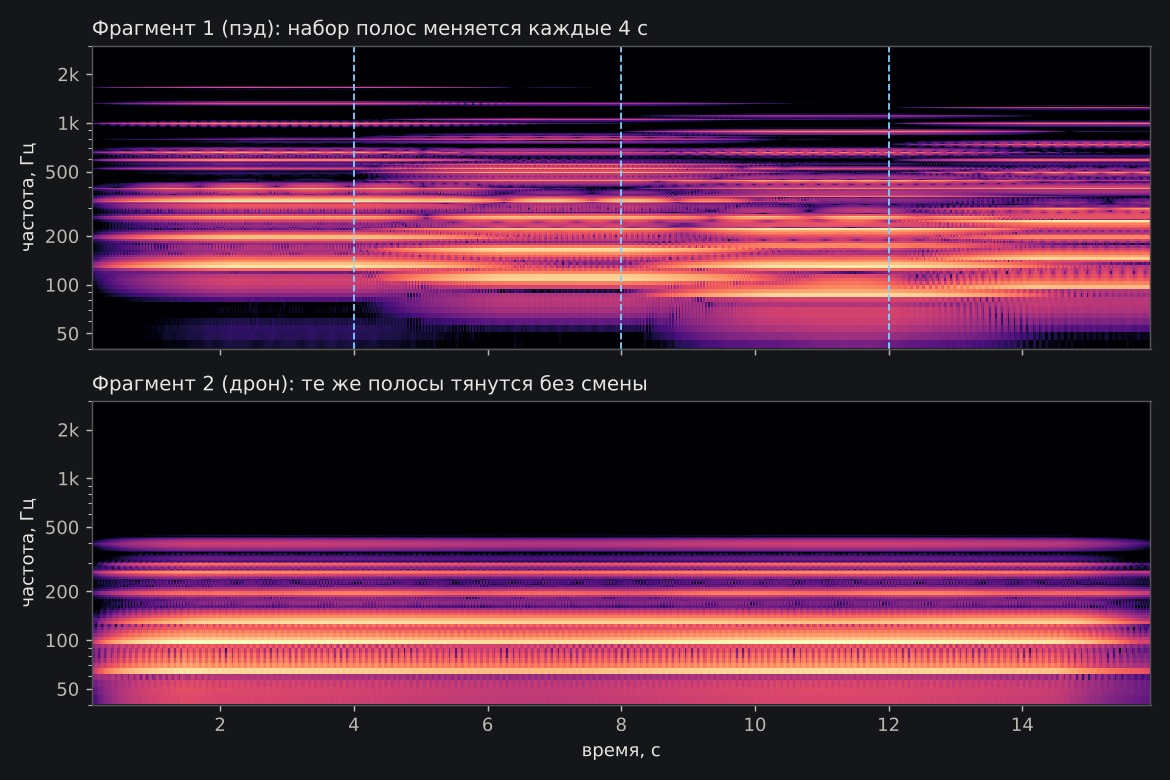1170x780 pixels.
Task: Click the "100" frequency tick of Фрагмент 2
Action: coord(63,640)
